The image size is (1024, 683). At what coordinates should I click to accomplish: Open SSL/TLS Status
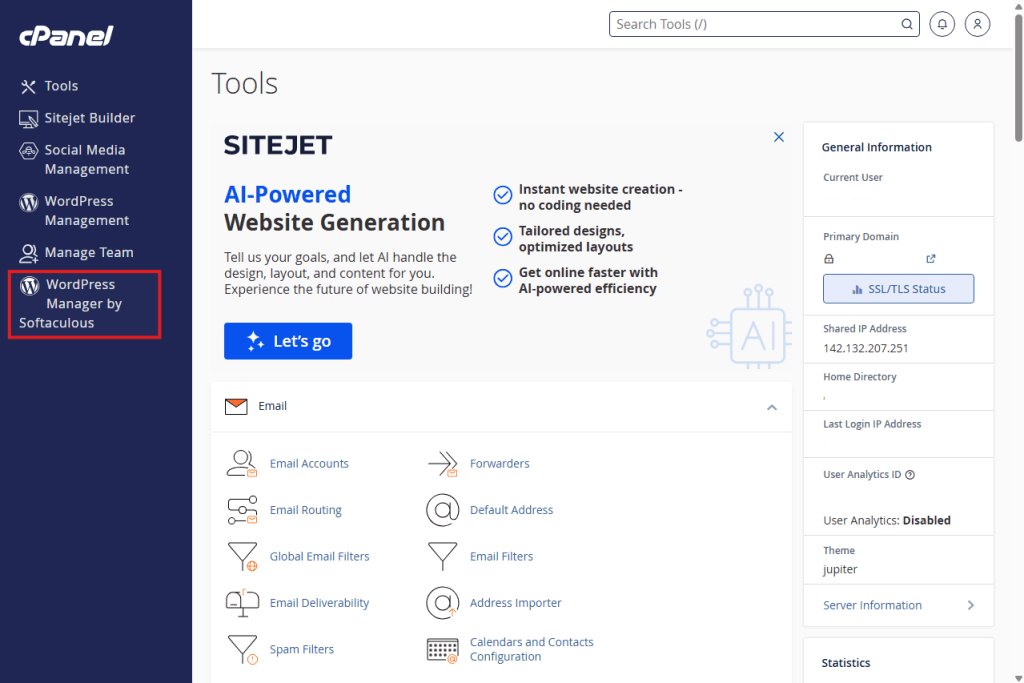coord(897,288)
